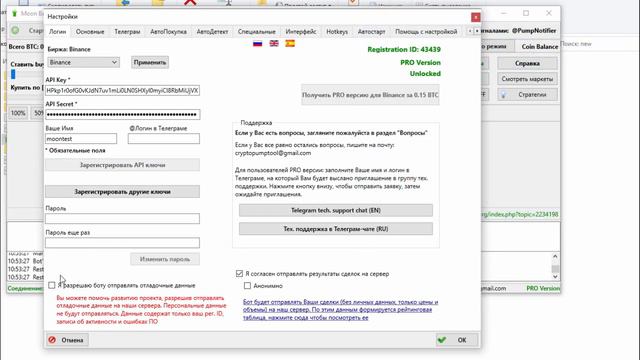
Task: Click the blue buy slider handle
Action: (x=13, y=74)
